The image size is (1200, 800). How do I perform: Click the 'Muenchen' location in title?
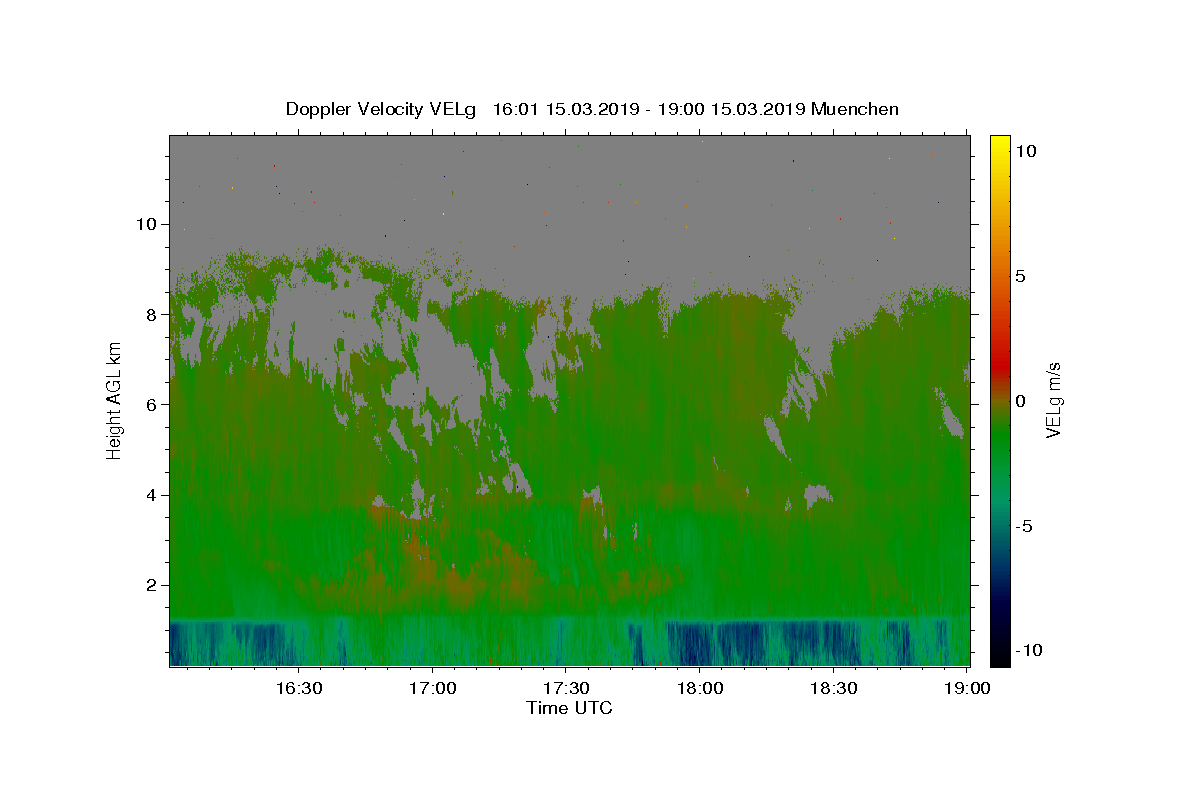pyautogui.click(x=855, y=109)
